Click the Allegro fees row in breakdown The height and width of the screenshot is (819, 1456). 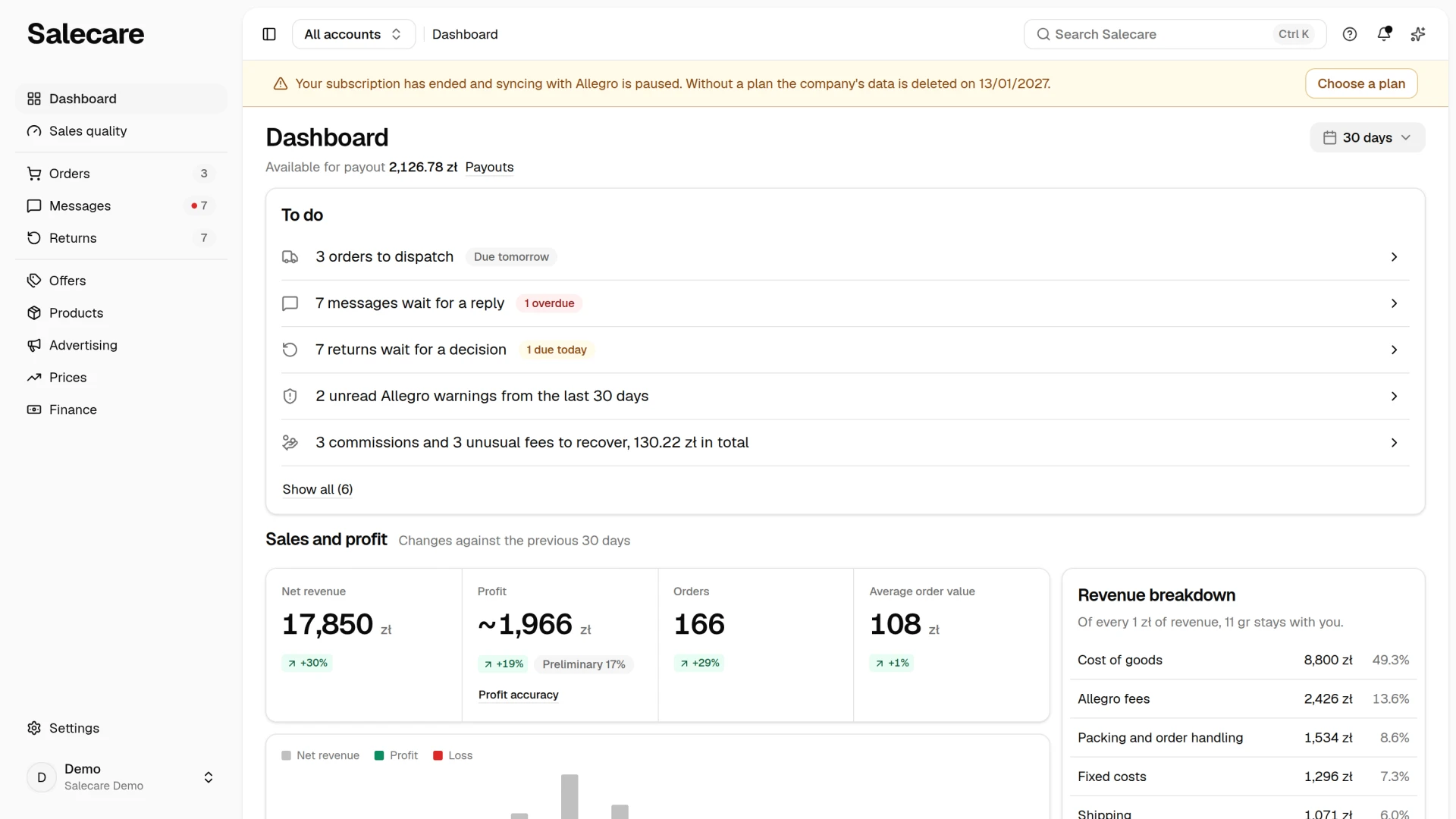(x=1243, y=699)
